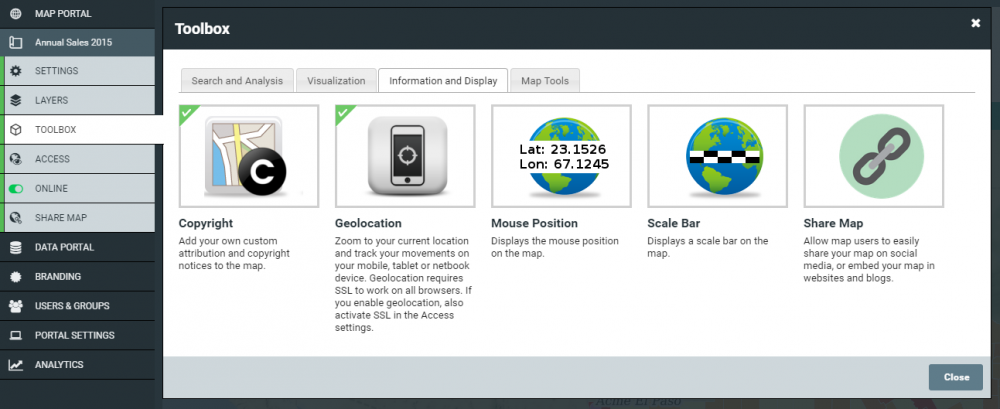Open the Analytics chart icon item

pyautogui.click(x=16, y=365)
